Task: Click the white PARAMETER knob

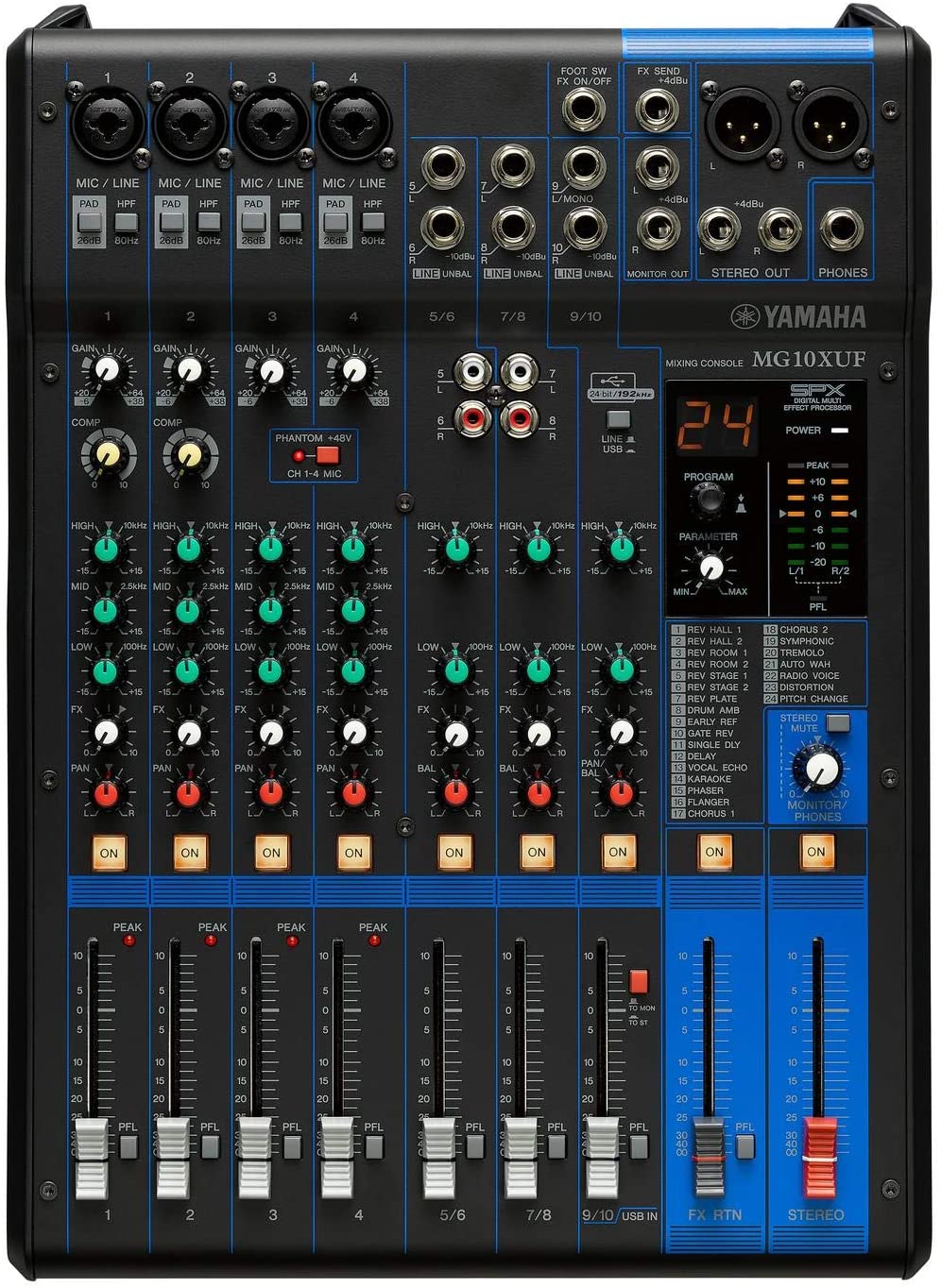Action: 709,568
